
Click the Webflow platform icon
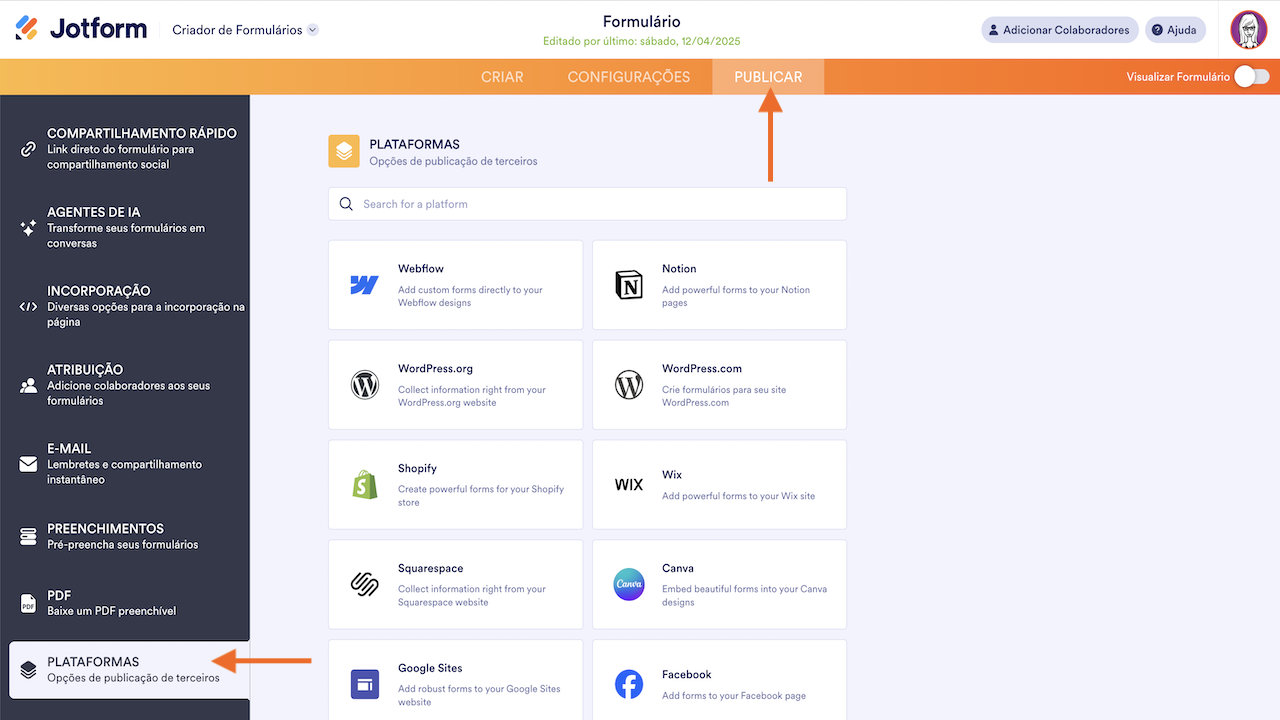(364, 285)
